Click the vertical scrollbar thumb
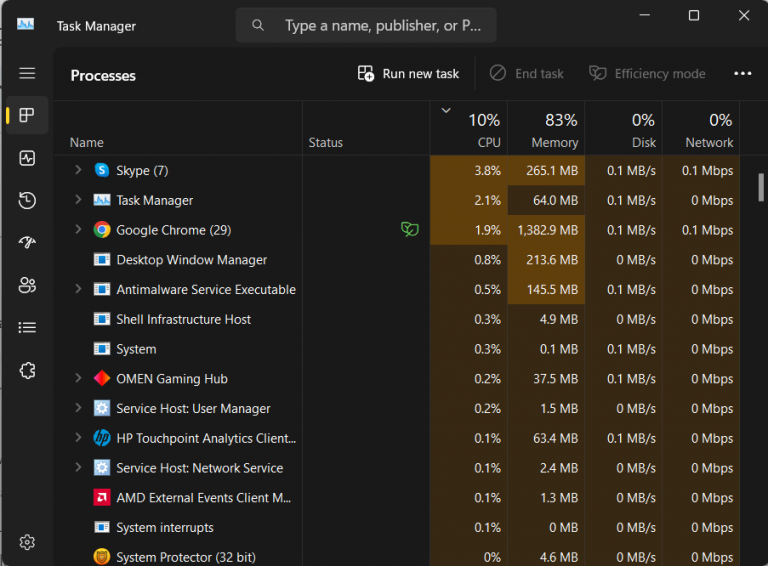The image size is (768, 566). click(x=761, y=187)
